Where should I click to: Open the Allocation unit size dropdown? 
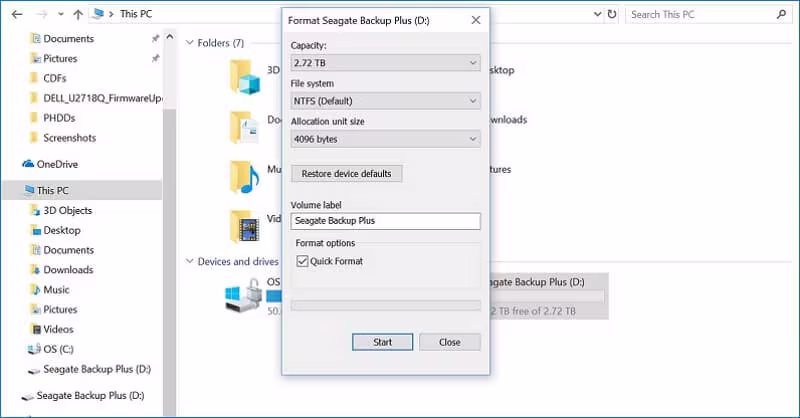pos(385,139)
